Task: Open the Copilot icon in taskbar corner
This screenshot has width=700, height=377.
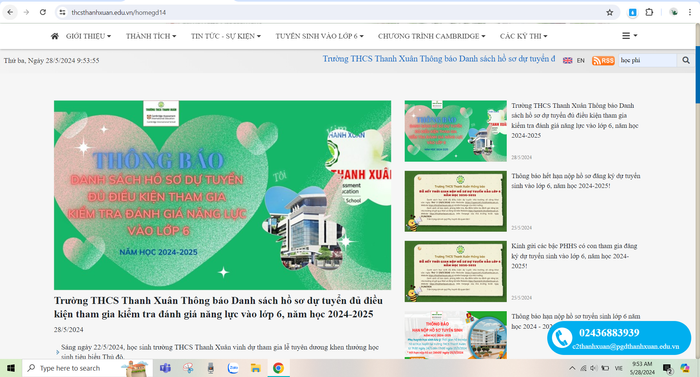Action: click(685, 368)
